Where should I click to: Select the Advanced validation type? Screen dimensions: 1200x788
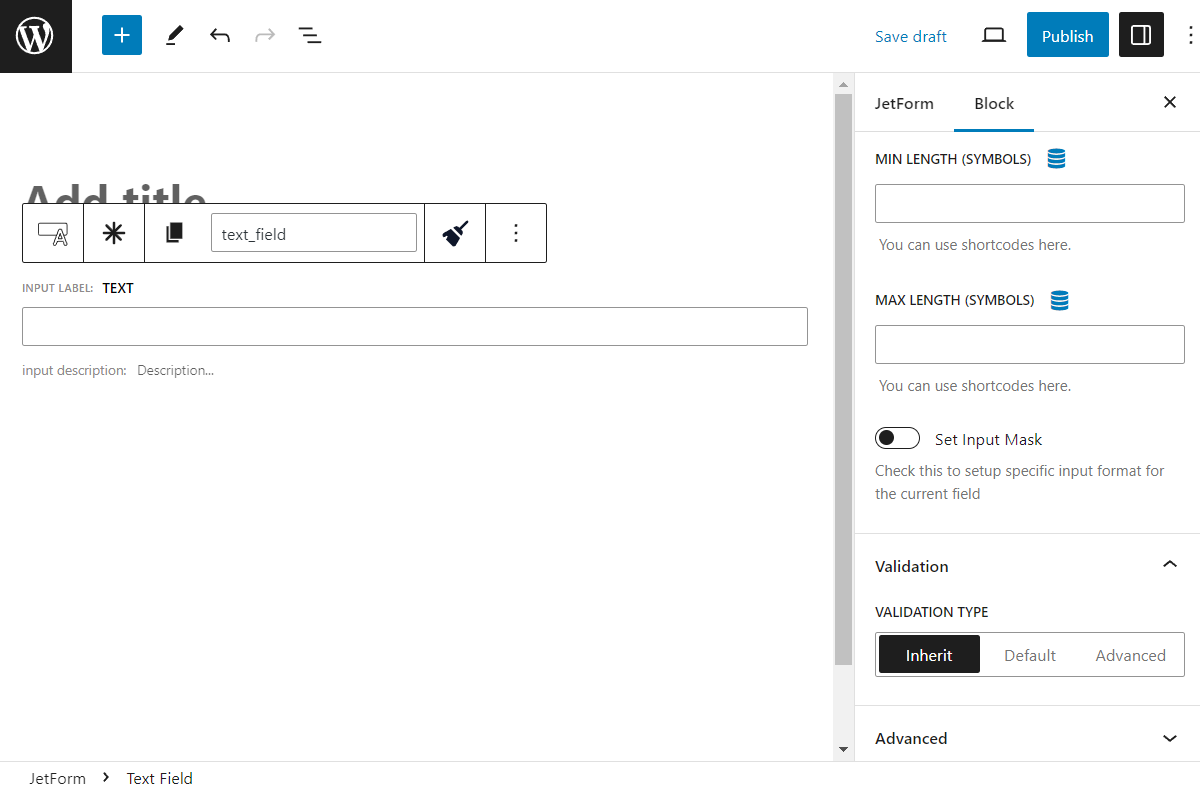[x=1131, y=654]
